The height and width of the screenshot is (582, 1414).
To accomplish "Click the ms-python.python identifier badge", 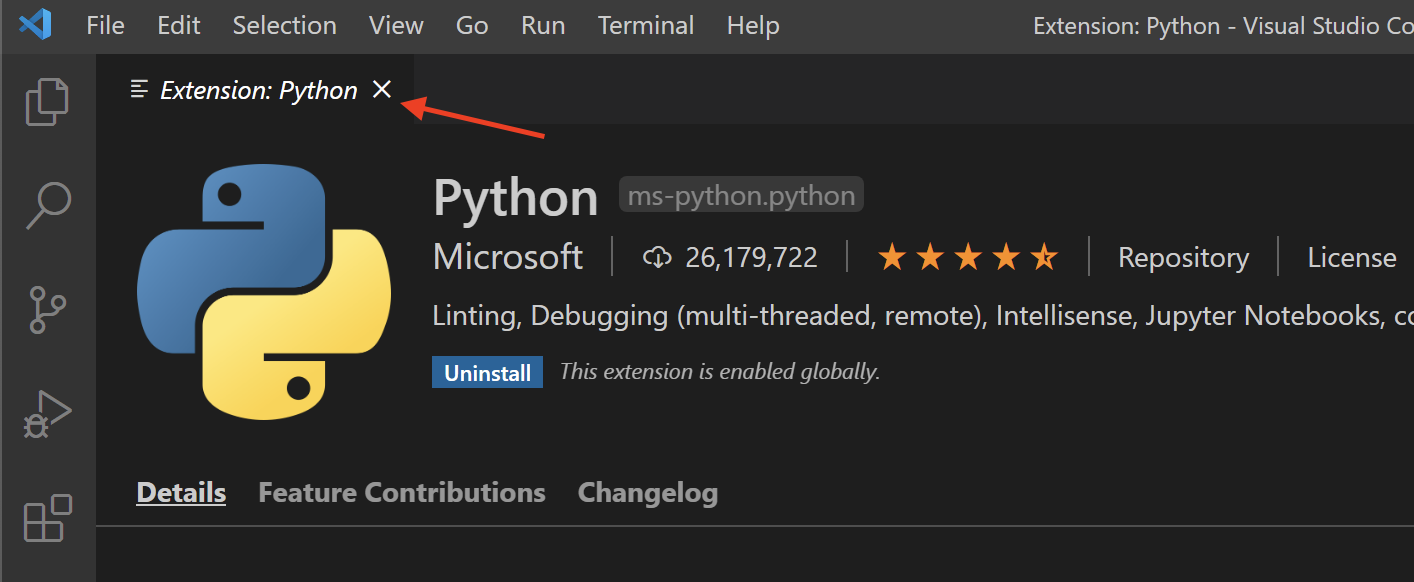I will tap(740, 194).
